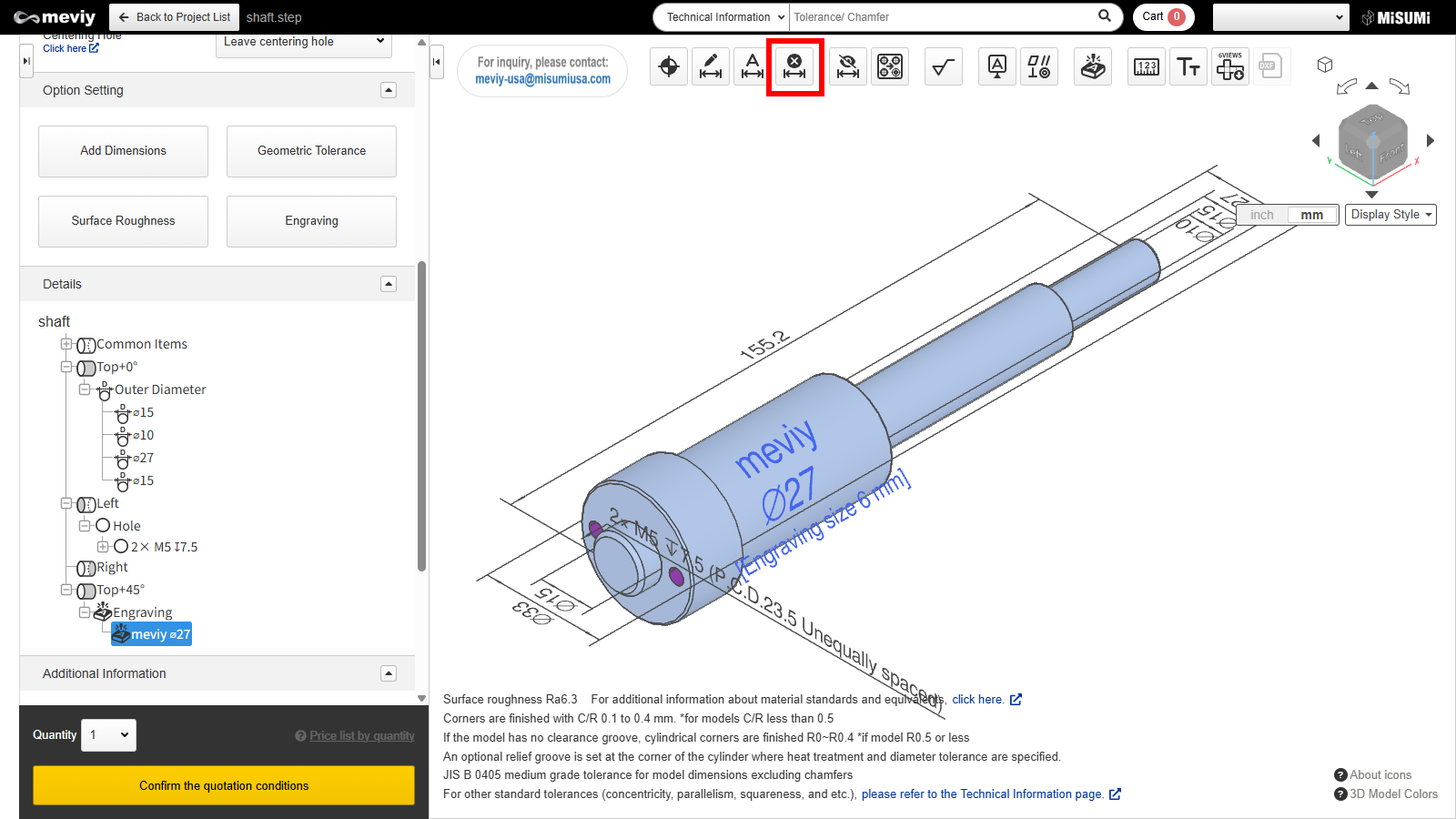
Task: Expand the Common Items tree node
Action: click(x=66, y=344)
